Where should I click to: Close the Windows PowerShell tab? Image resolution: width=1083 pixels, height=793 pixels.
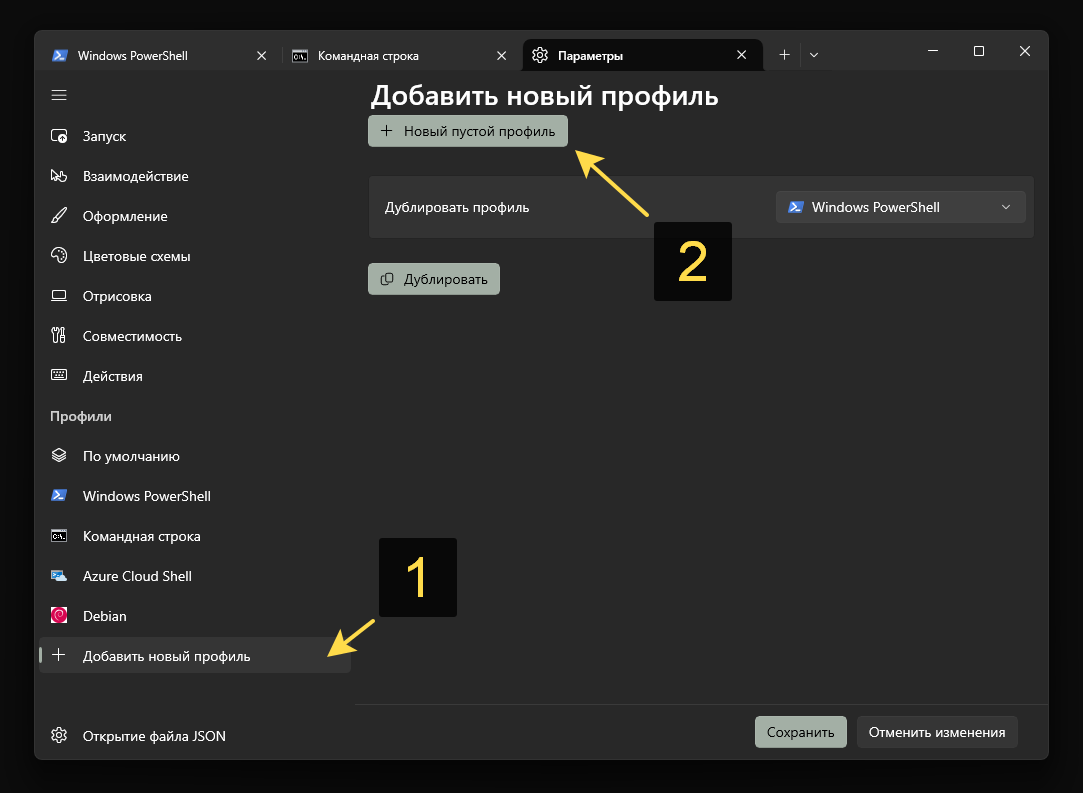tap(262, 55)
